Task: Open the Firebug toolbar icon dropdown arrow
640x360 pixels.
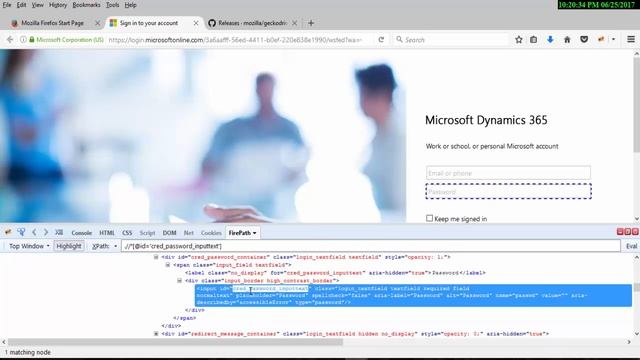Action: click(x=613, y=40)
